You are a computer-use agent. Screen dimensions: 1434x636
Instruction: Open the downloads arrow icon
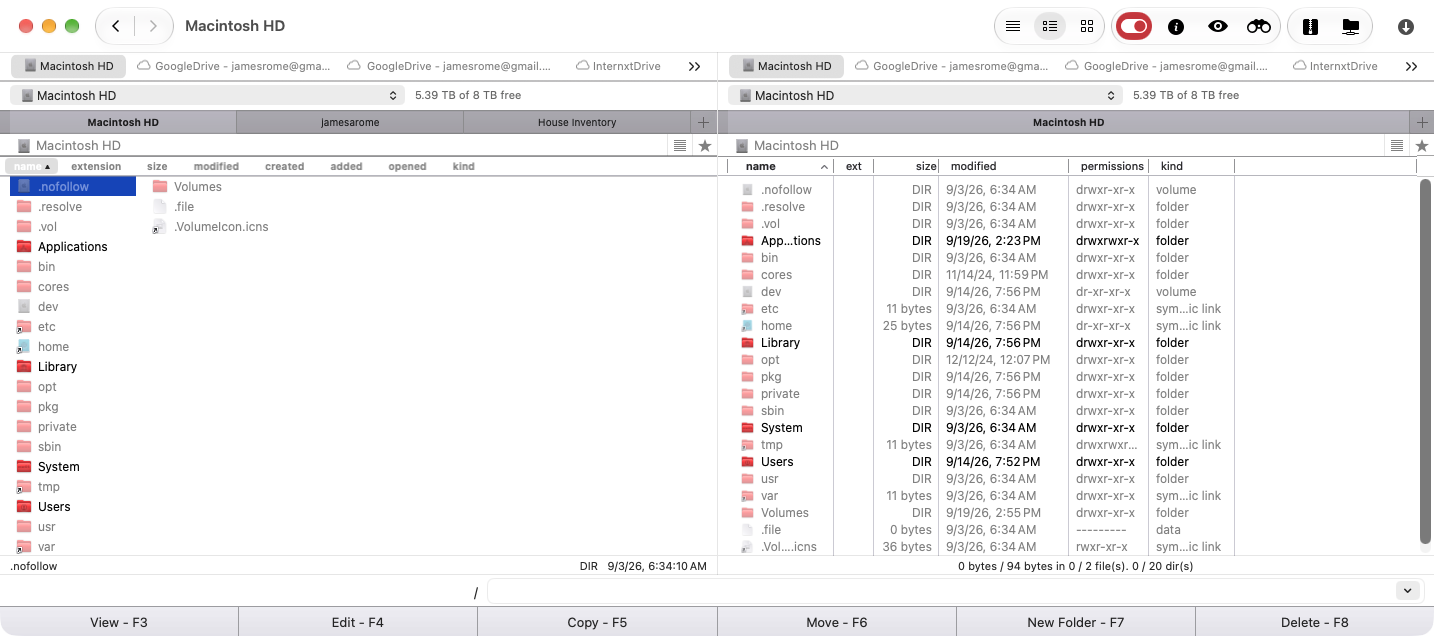pos(1406,27)
